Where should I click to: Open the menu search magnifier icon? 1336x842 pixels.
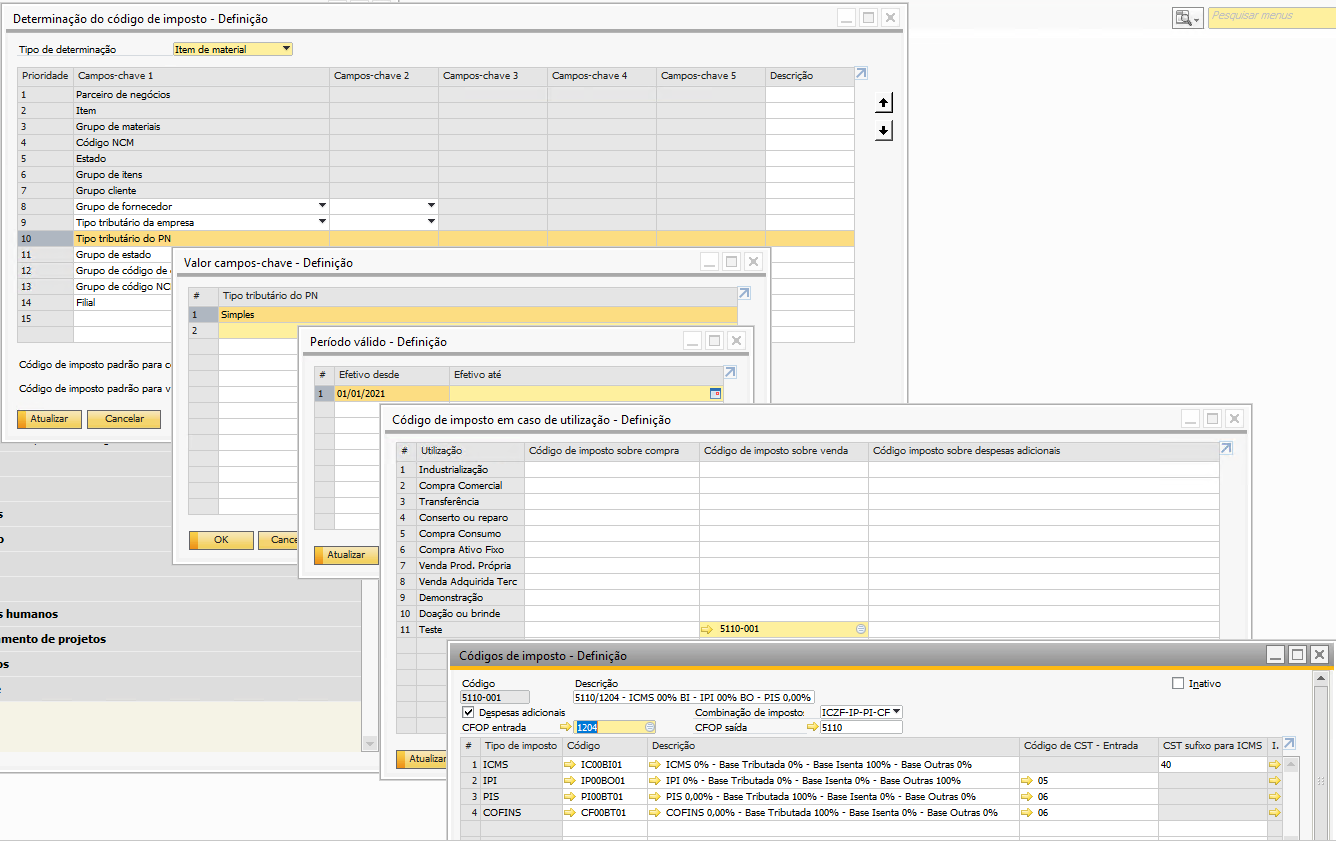click(1186, 17)
